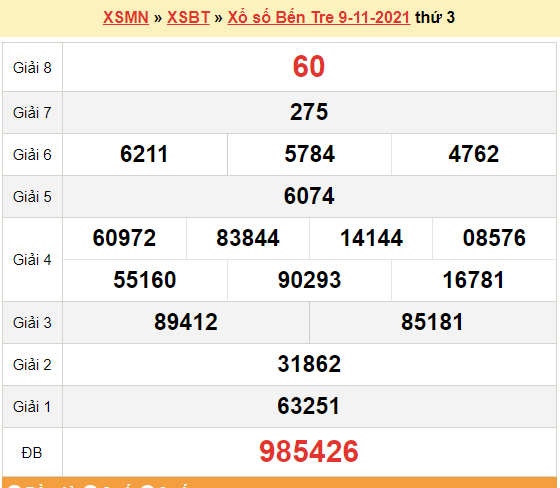Click Giải 6 number 4762

[x=474, y=154]
